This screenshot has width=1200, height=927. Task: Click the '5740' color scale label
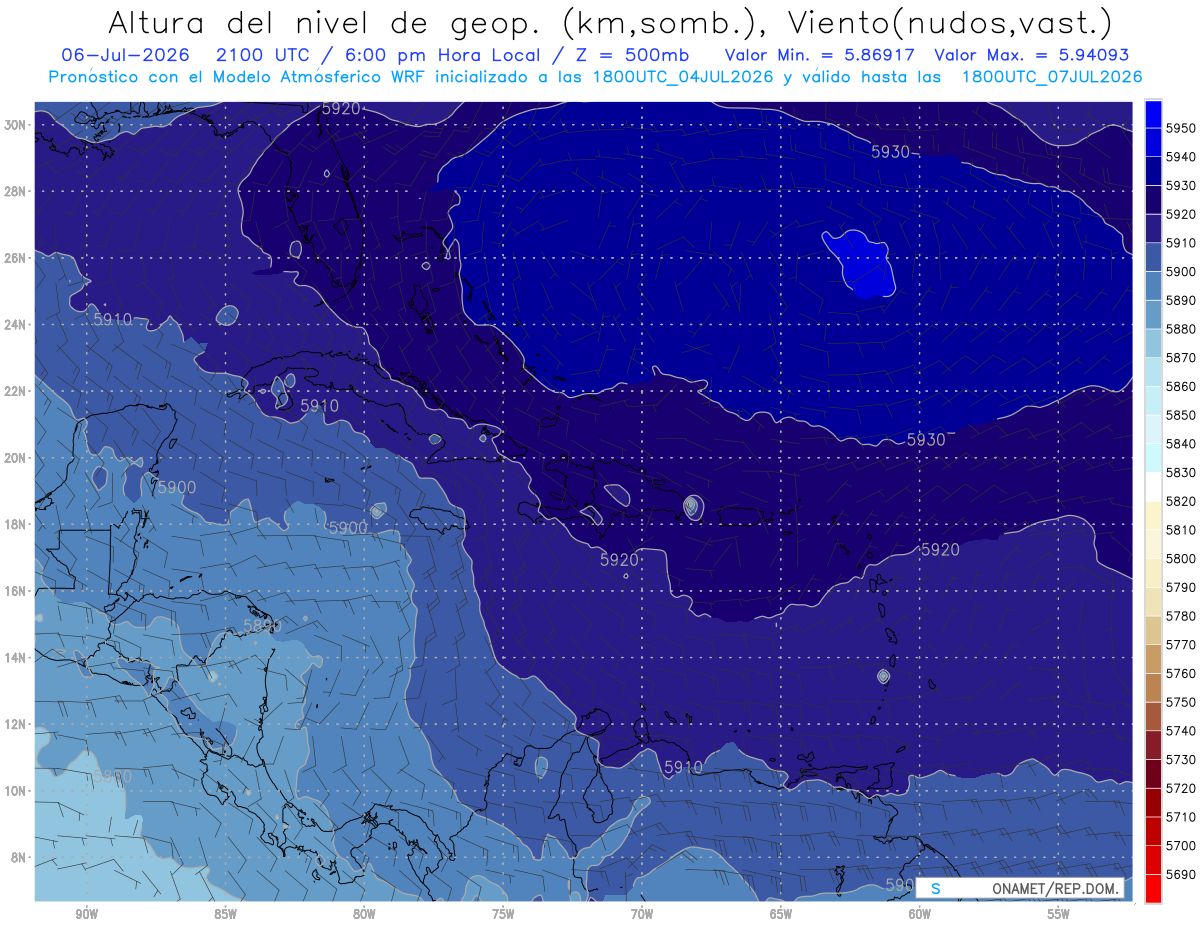coord(1180,730)
